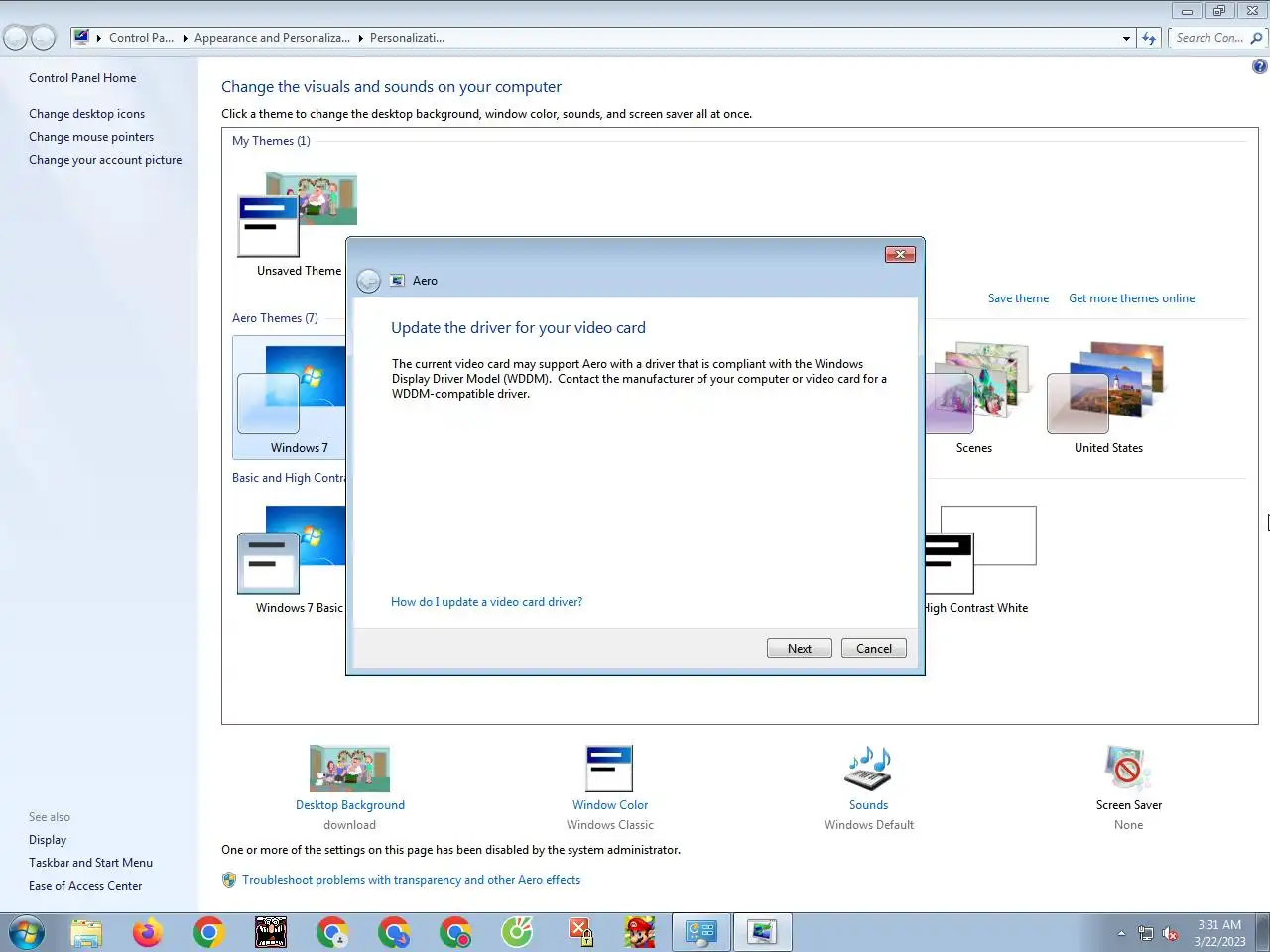Expand arrow before 'Control Pa...' breadcrumb

pyautogui.click(x=99, y=38)
